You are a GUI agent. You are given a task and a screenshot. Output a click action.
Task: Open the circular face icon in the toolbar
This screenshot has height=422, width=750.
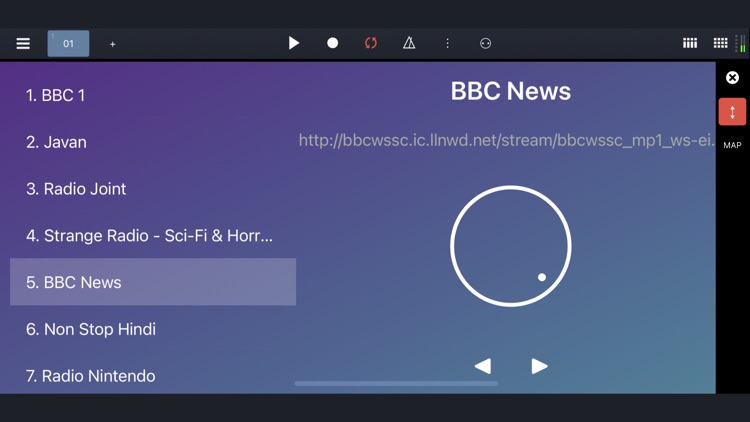[x=485, y=44]
